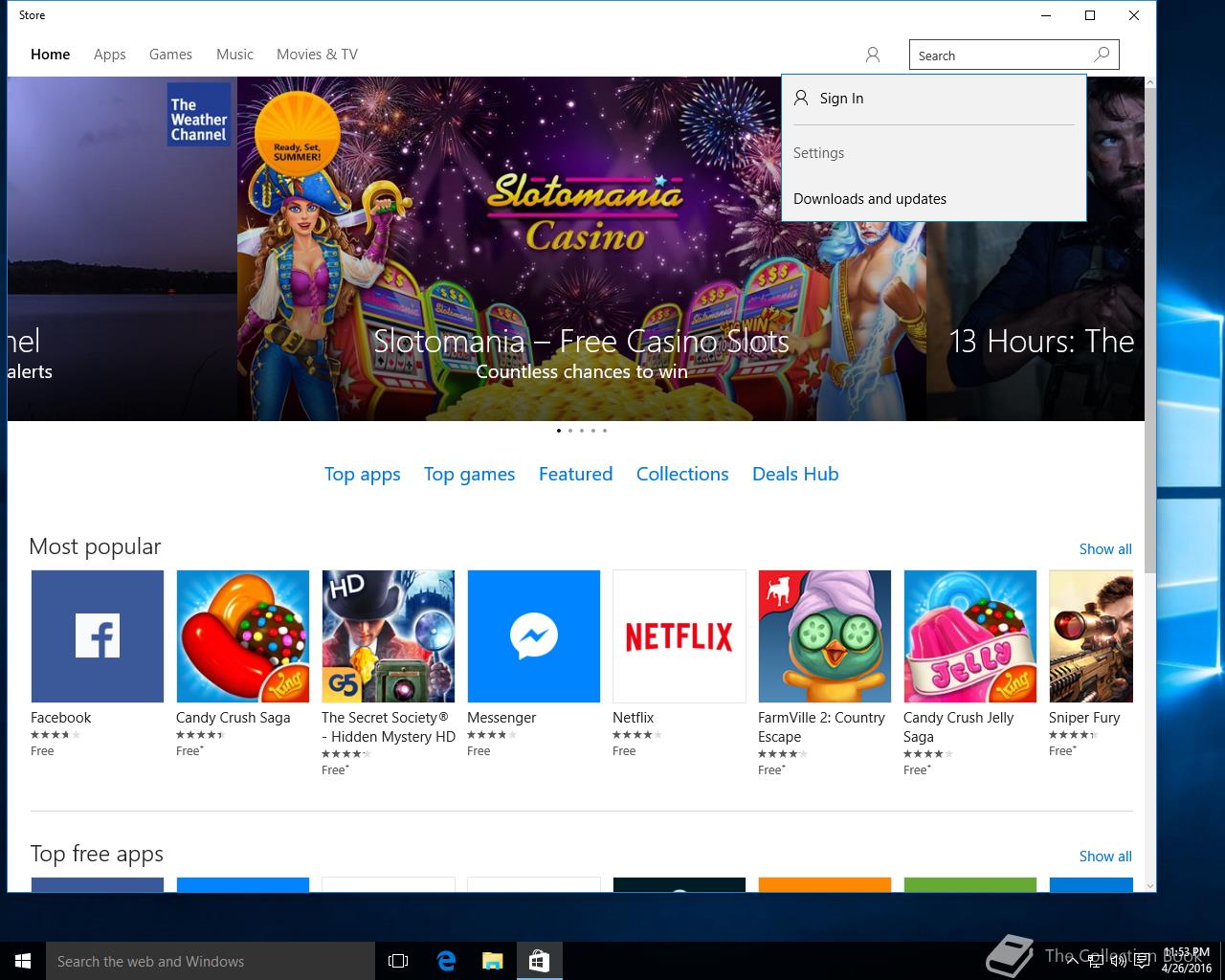Screen dimensions: 1225x980
Task: Open the Top apps link
Action: tap(362, 475)
